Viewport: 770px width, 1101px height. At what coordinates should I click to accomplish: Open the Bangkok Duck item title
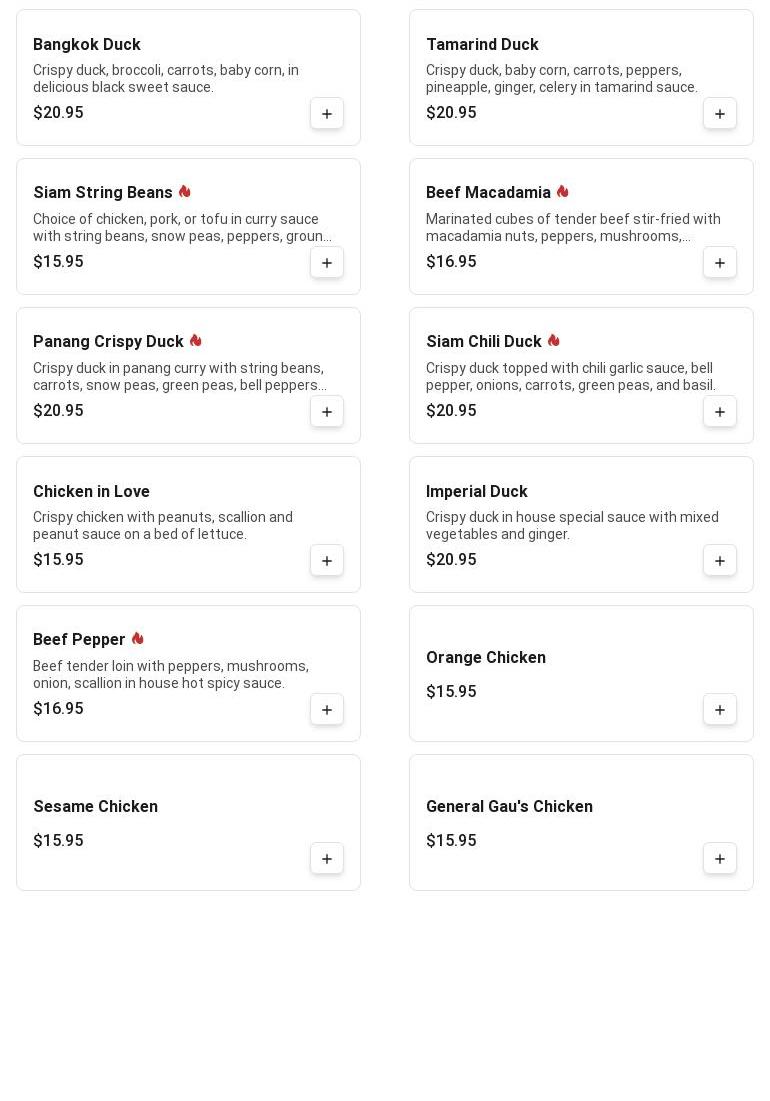(x=87, y=45)
